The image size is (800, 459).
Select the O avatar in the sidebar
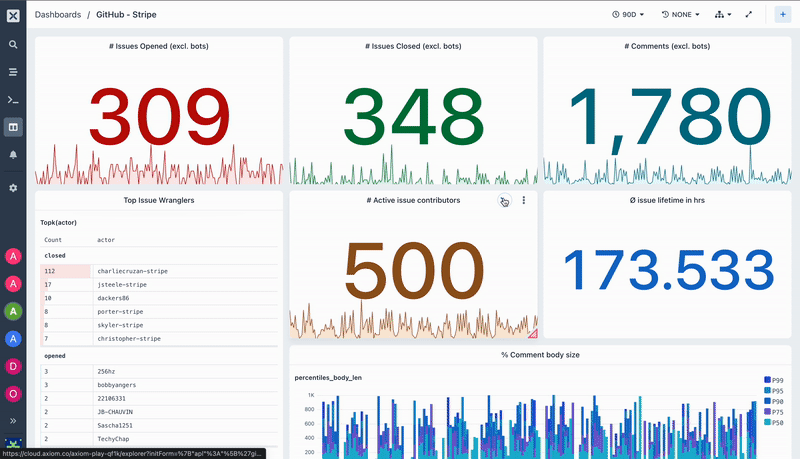(13, 394)
